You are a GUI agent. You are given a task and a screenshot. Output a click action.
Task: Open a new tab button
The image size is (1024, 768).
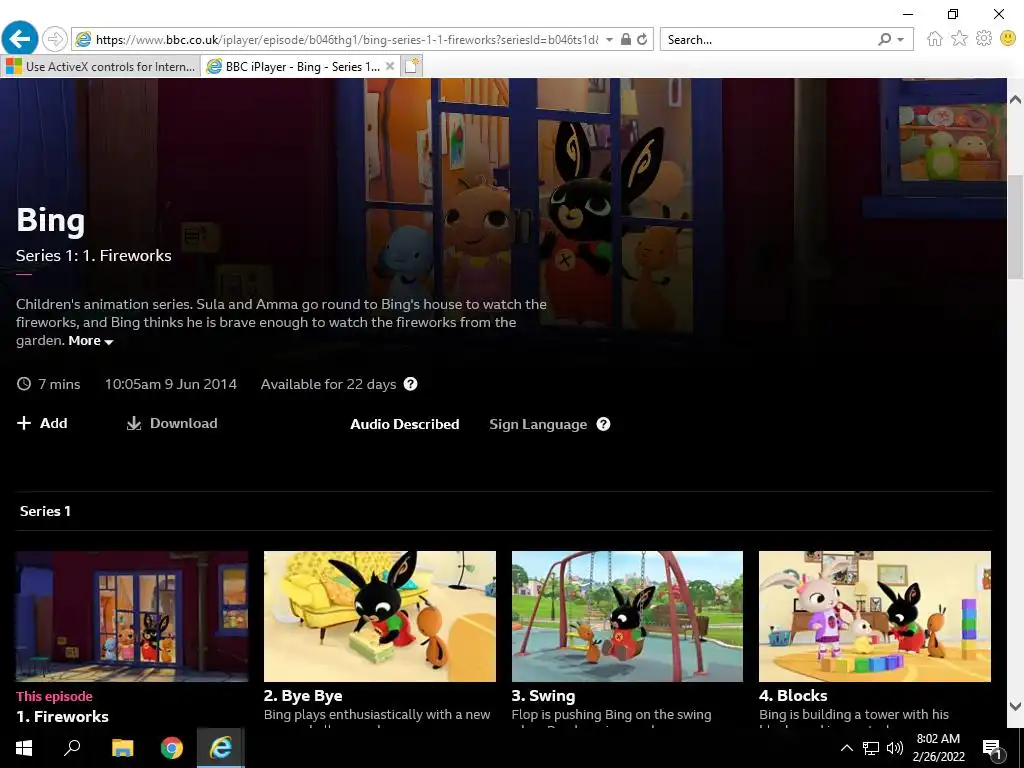[x=411, y=66]
